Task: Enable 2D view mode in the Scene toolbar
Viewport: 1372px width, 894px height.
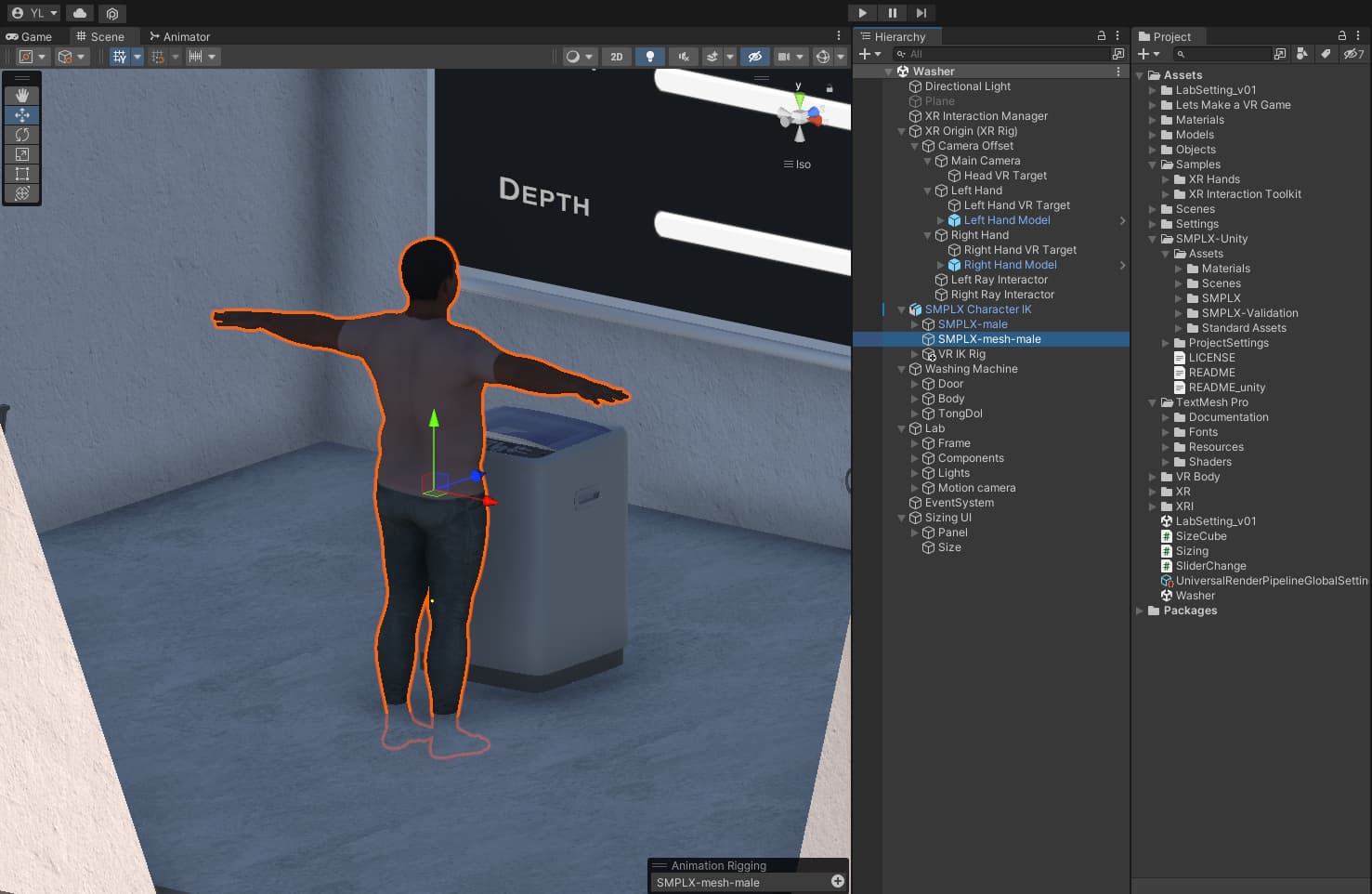Action: click(616, 56)
